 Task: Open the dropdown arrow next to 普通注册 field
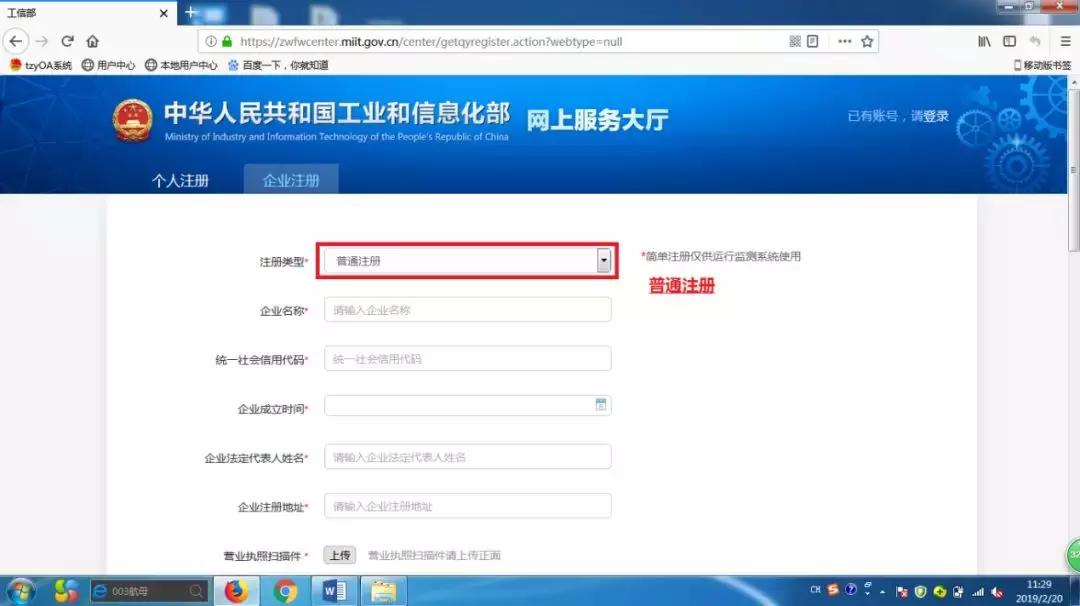(x=603, y=259)
